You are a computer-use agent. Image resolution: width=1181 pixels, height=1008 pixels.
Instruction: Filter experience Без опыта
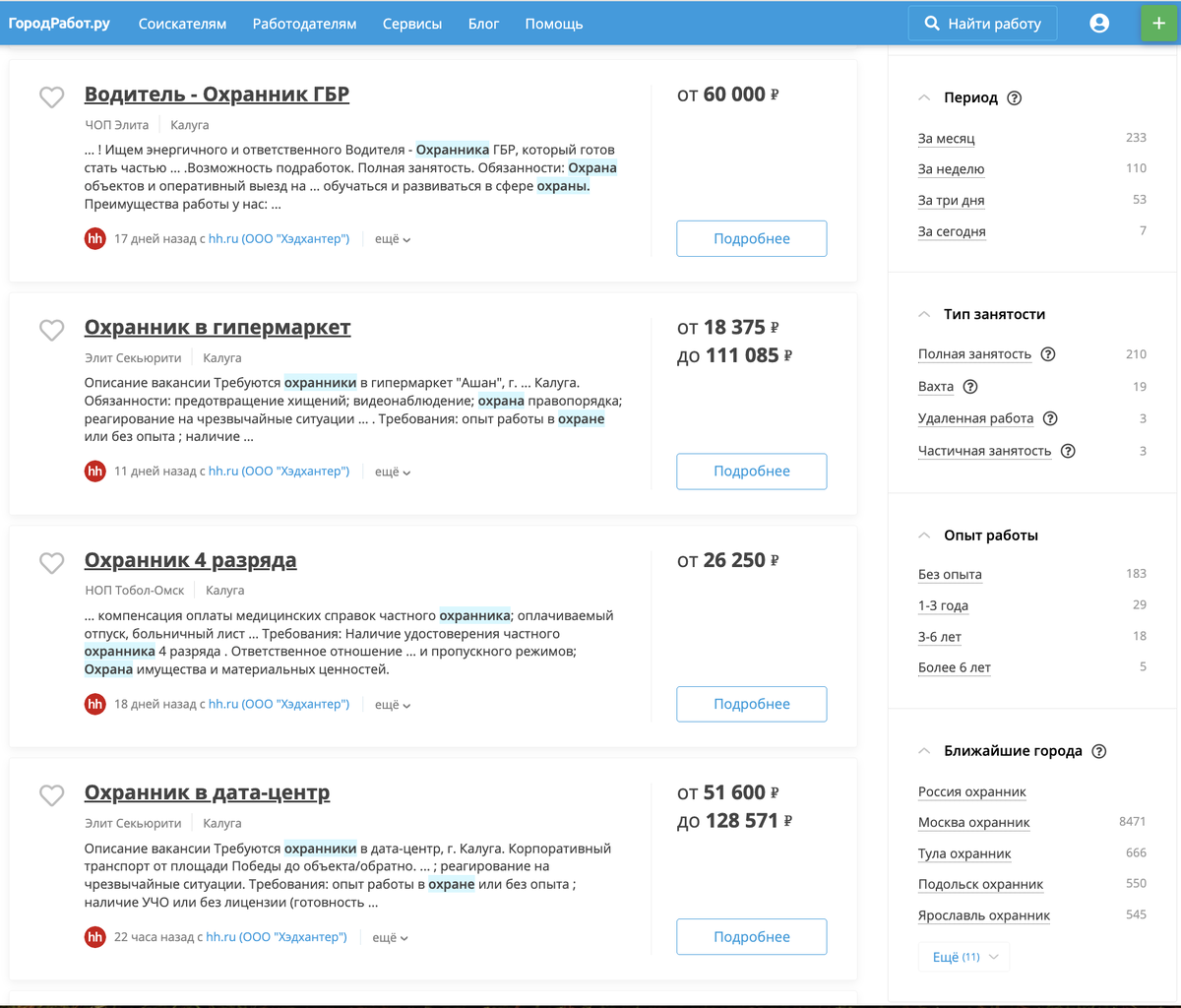(x=950, y=575)
